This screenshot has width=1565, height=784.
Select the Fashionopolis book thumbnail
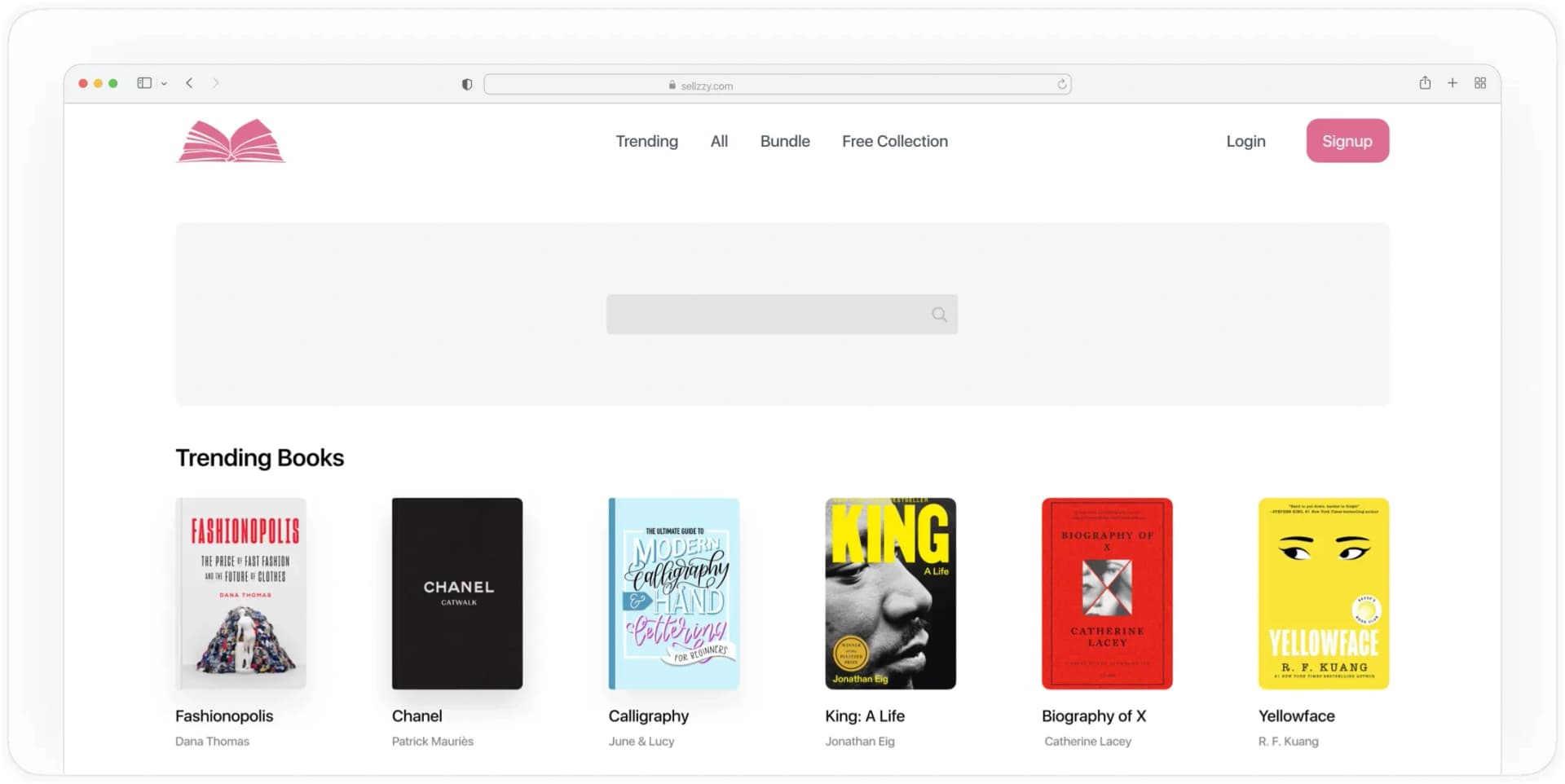point(240,593)
